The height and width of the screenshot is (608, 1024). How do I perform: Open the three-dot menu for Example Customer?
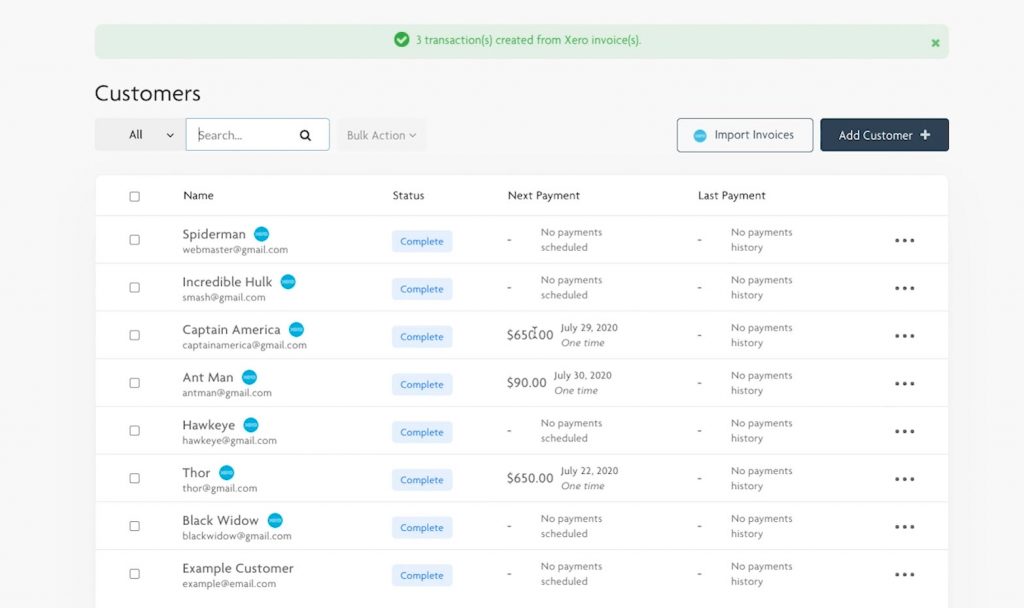pos(904,574)
